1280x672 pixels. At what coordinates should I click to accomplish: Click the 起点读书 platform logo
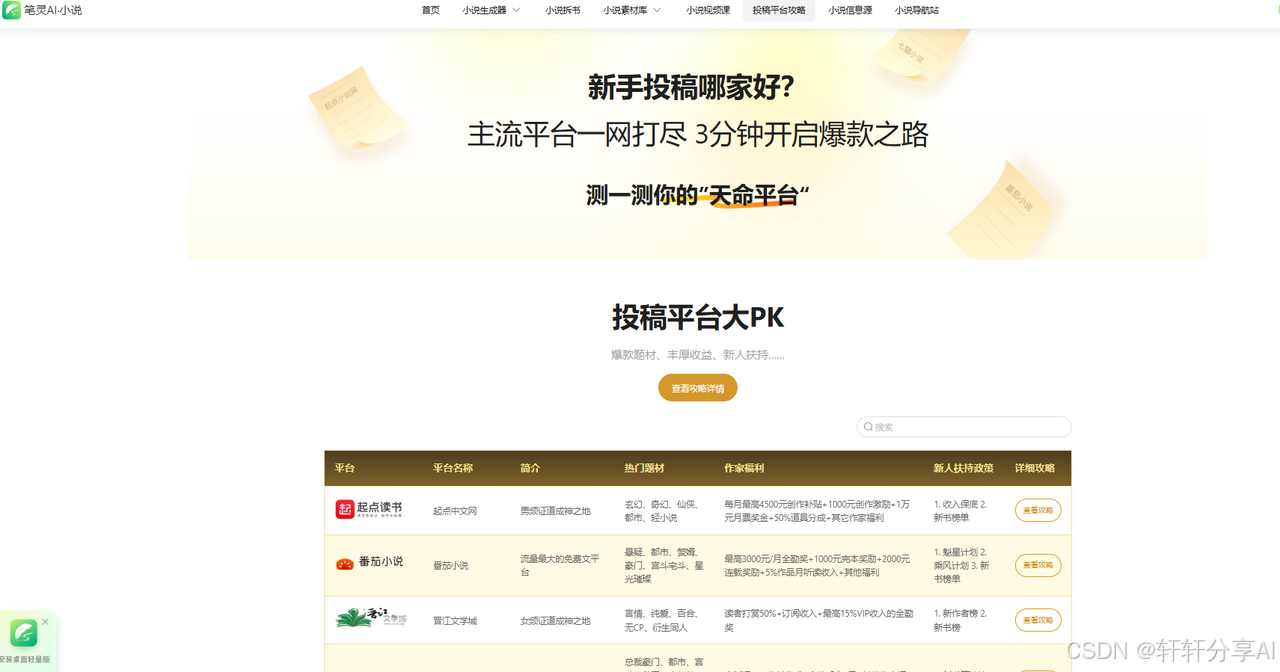(368, 510)
